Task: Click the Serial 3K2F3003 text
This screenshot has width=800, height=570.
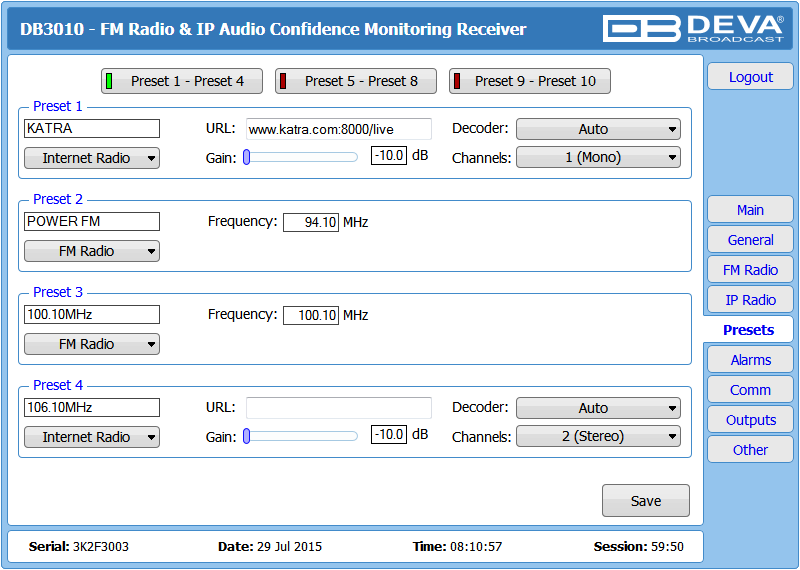Action: 79,547
